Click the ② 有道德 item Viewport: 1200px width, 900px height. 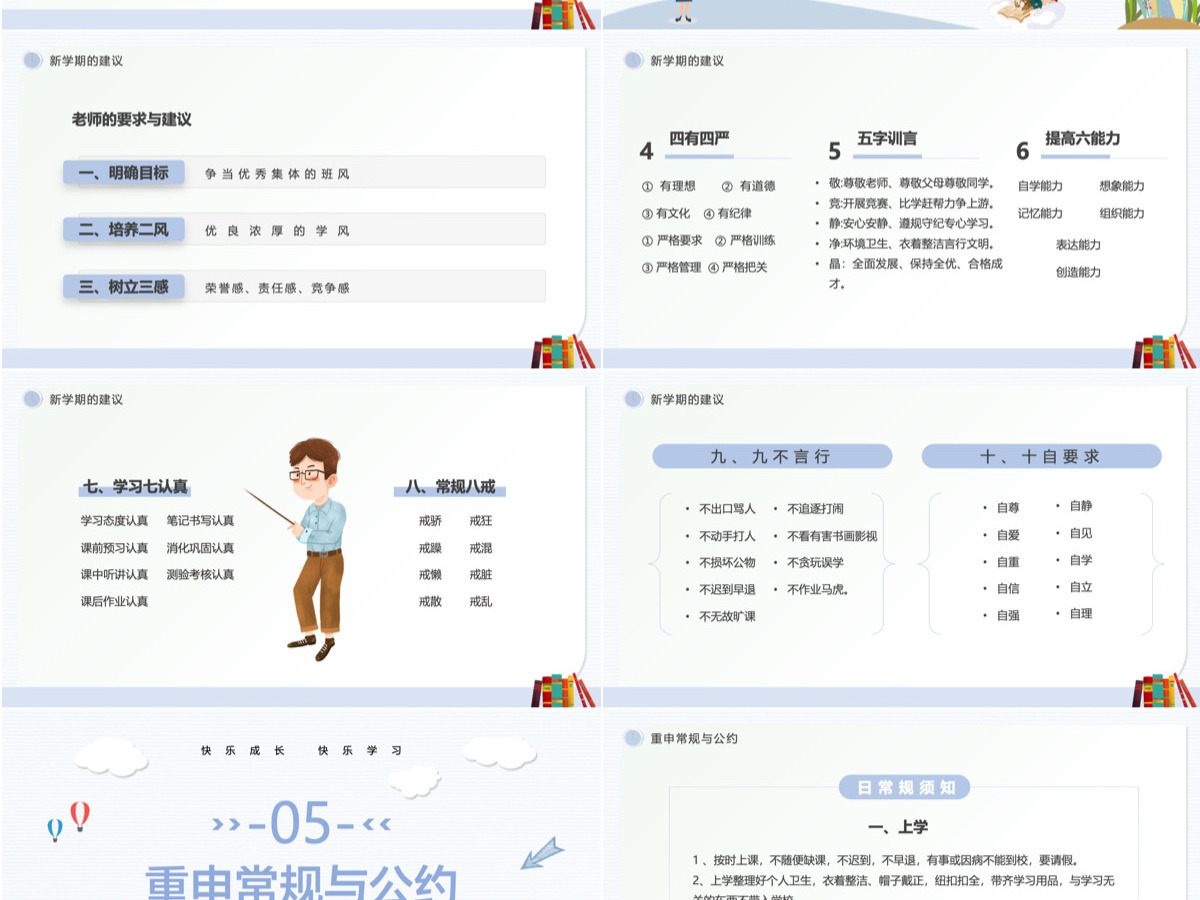(x=748, y=186)
